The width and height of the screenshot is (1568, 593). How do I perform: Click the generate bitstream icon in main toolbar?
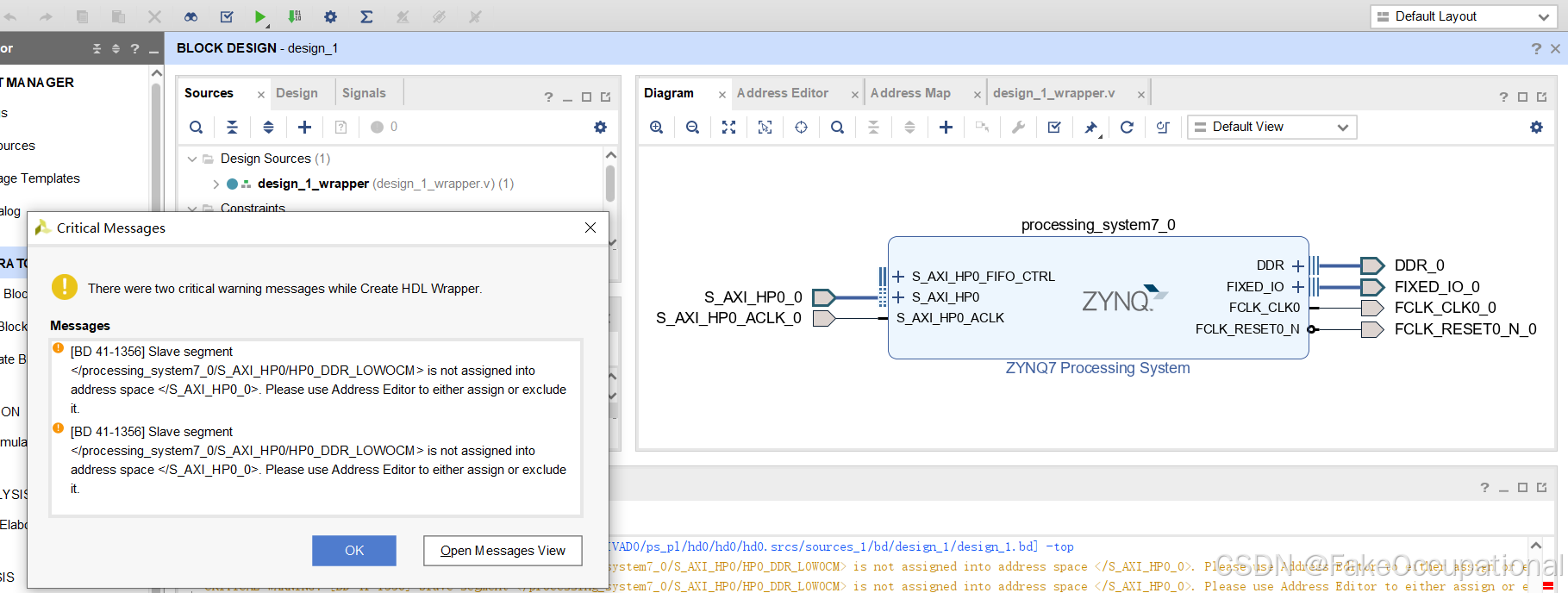click(x=295, y=16)
